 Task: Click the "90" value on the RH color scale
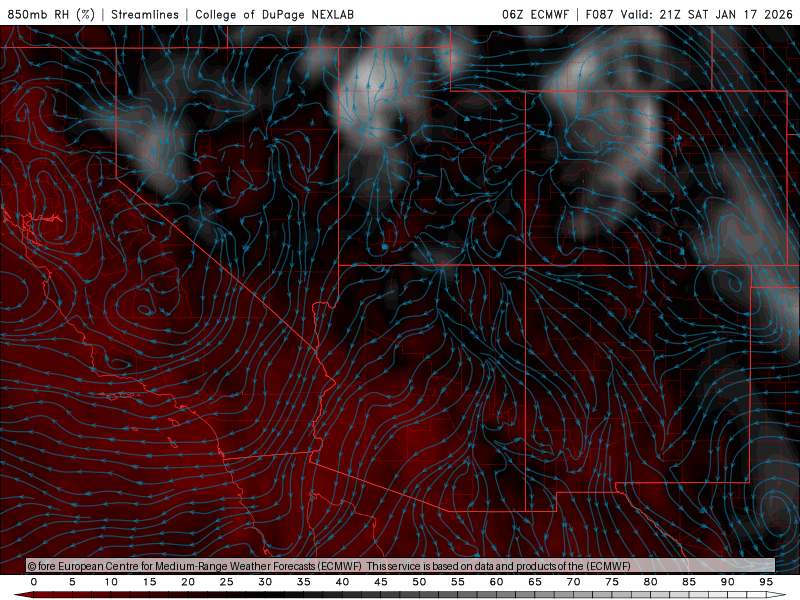coord(728,582)
